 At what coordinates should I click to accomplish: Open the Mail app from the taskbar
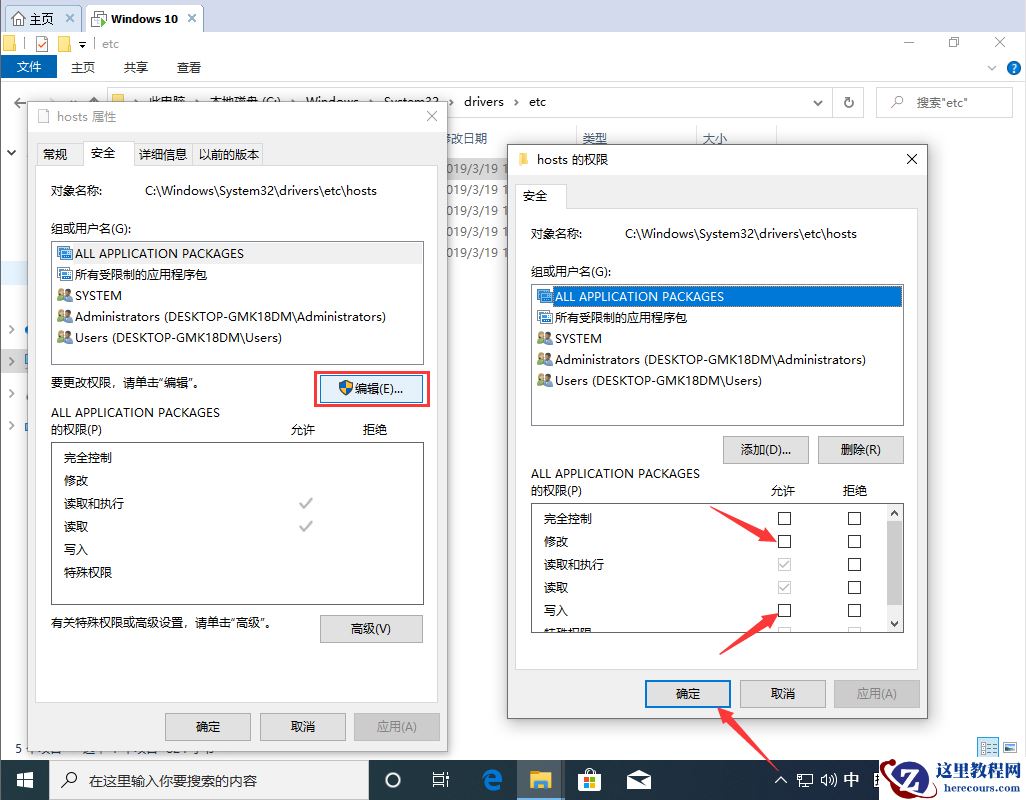click(x=638, y=780)
